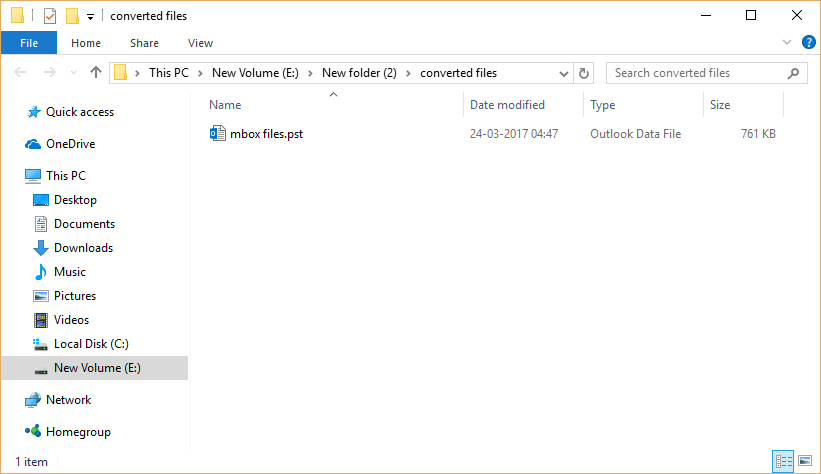Click the Pictures icon in sidebar
The image size is (821, 474).
point(41,296)
